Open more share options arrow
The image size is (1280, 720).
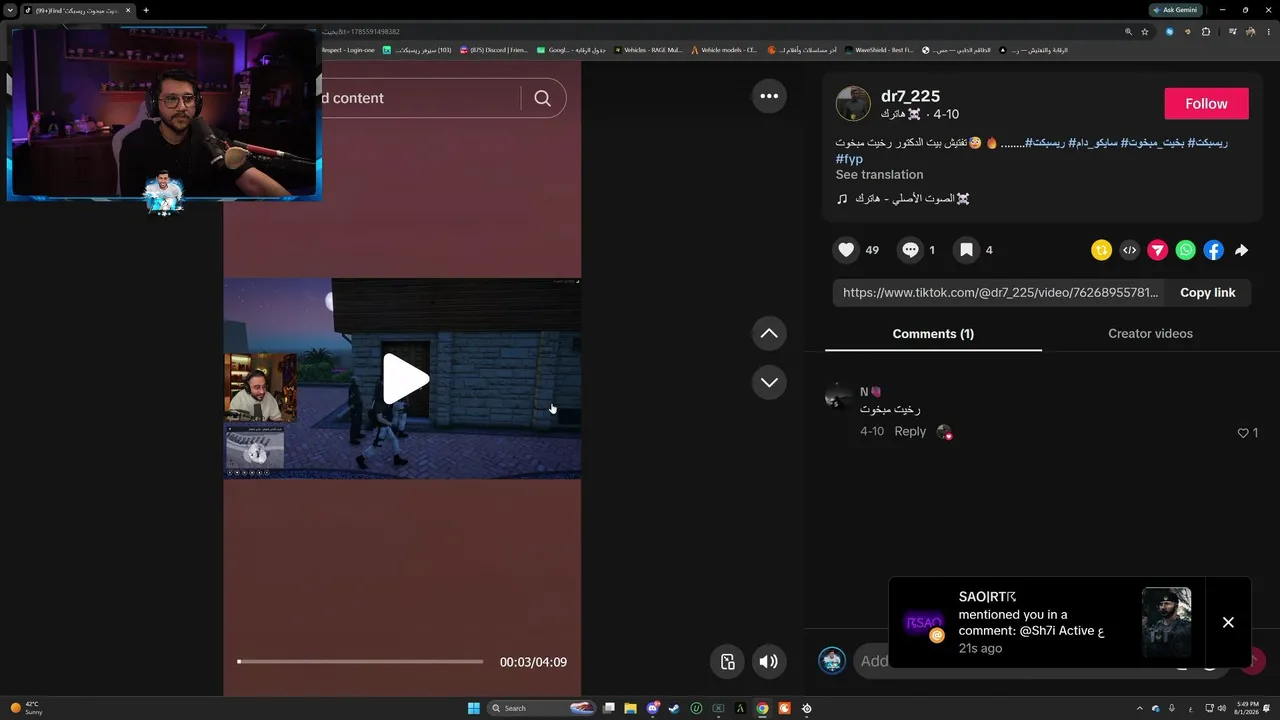[x=1241, y=250]
